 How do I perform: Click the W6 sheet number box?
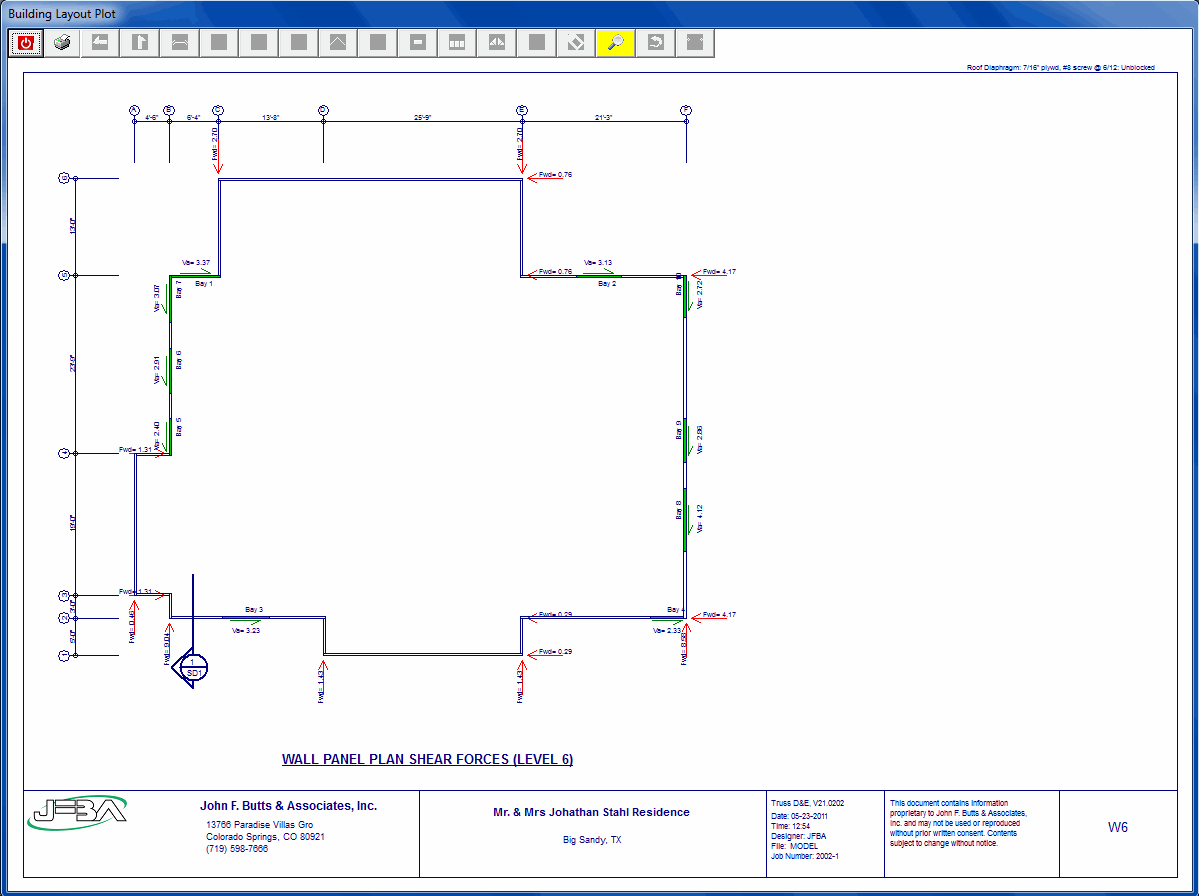[1117, 827]
